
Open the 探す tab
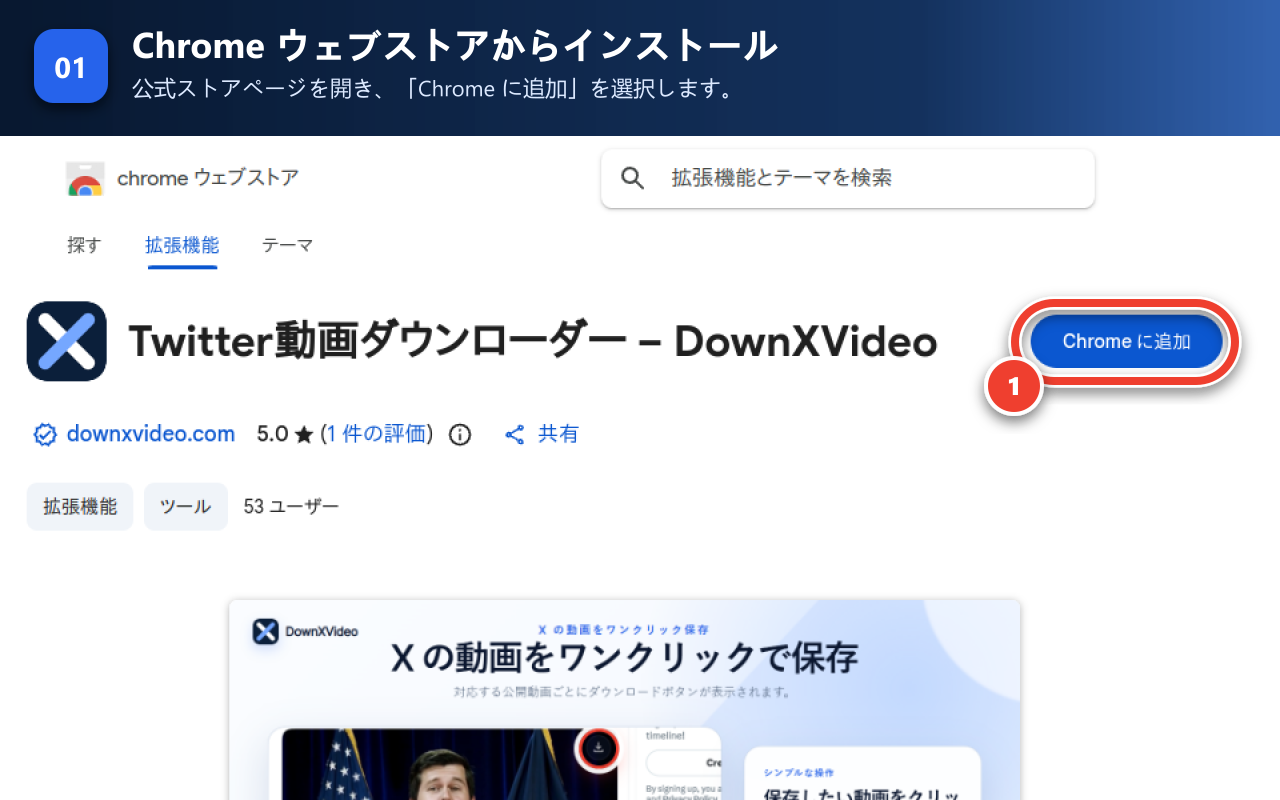coord(84,245)
